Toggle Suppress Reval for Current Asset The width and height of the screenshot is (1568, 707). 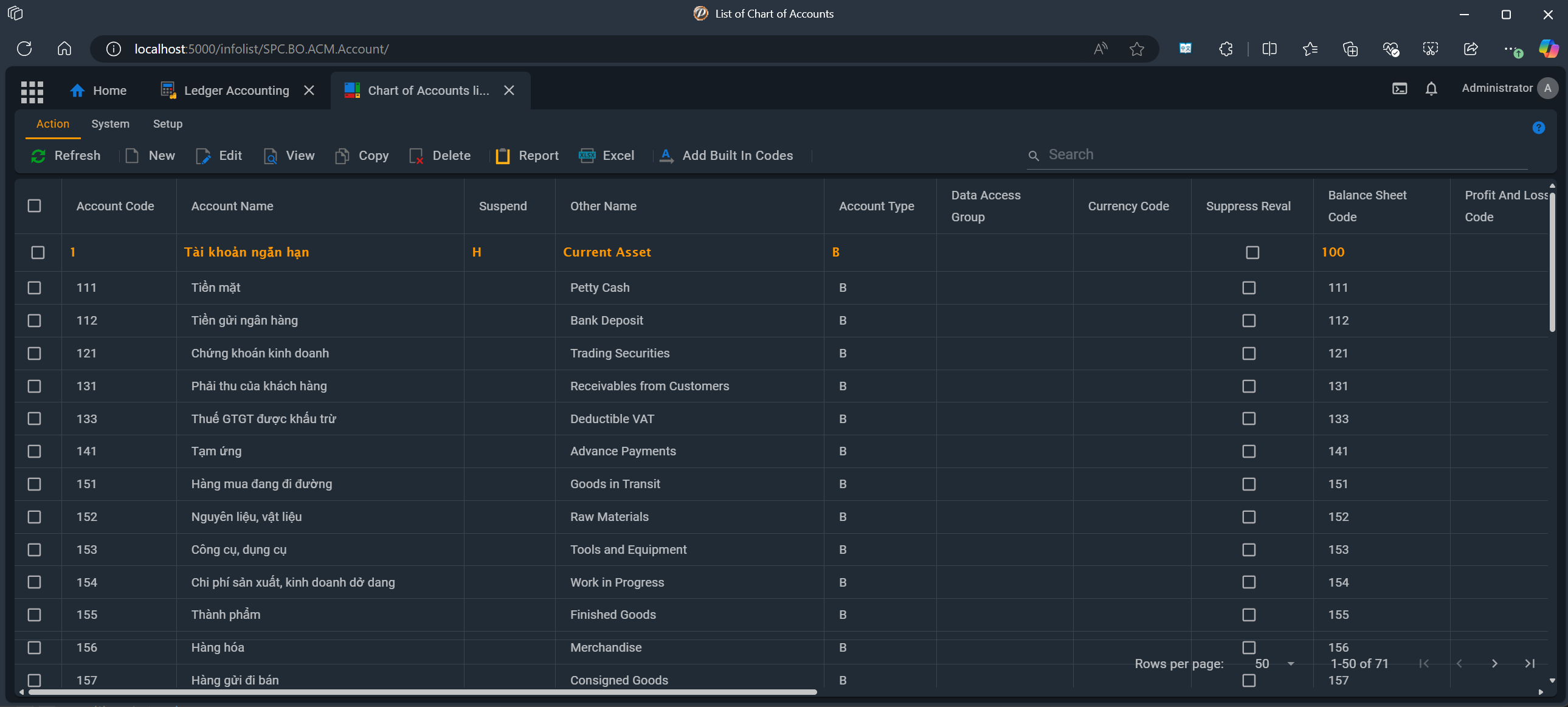(1252, 252)
